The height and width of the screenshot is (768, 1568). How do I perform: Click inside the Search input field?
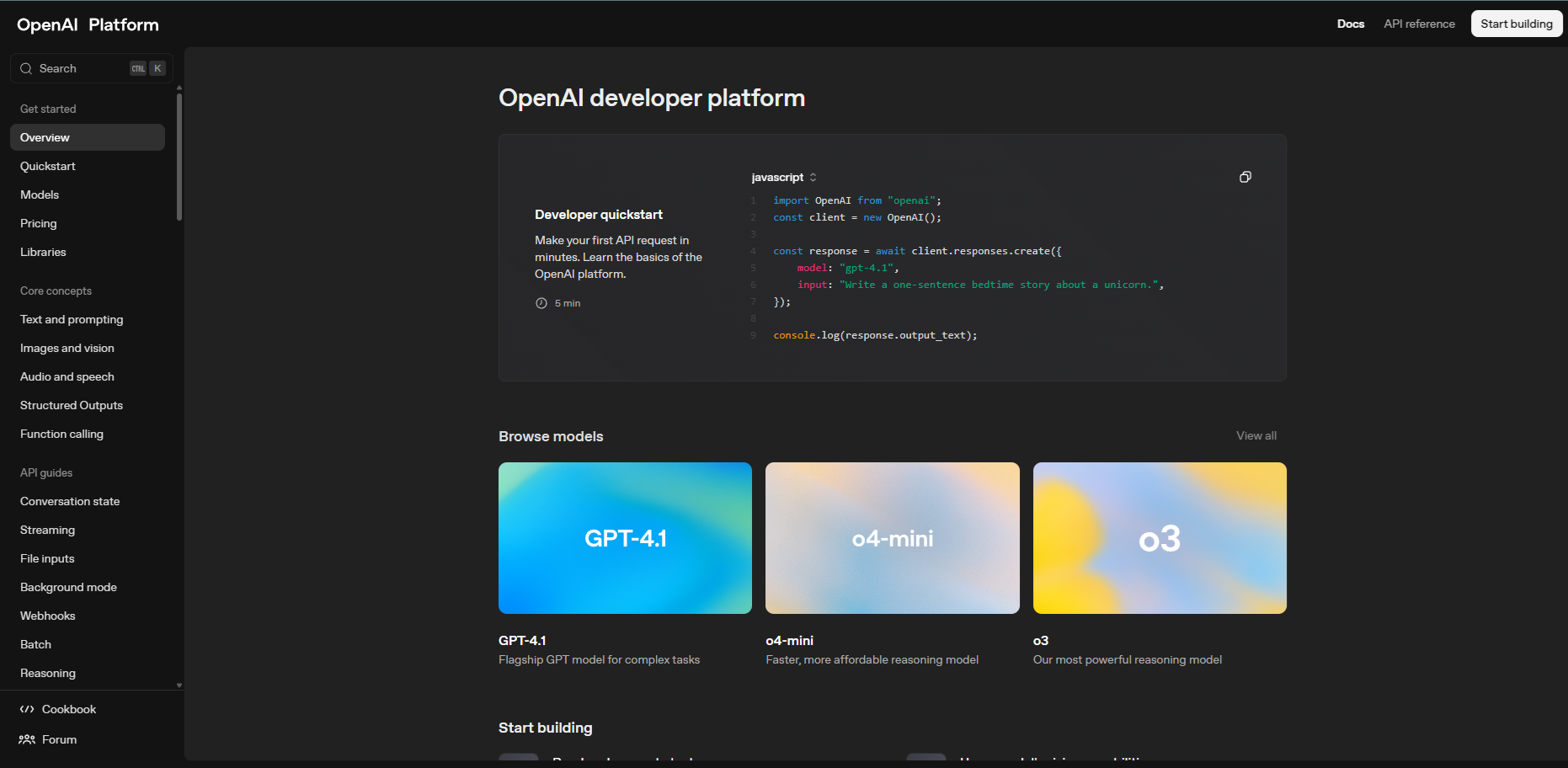coord(76,68)
